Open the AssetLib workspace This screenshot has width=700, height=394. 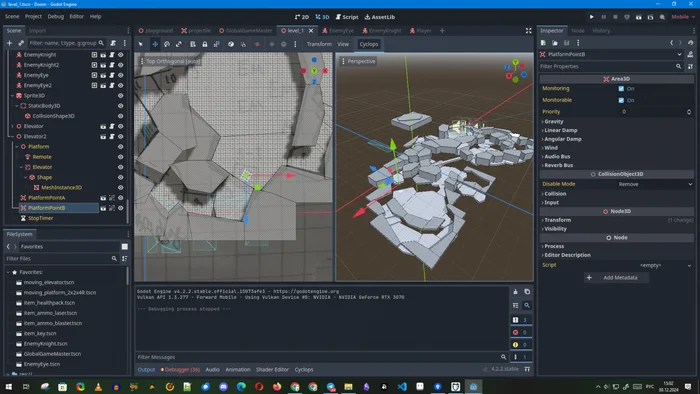380,17
